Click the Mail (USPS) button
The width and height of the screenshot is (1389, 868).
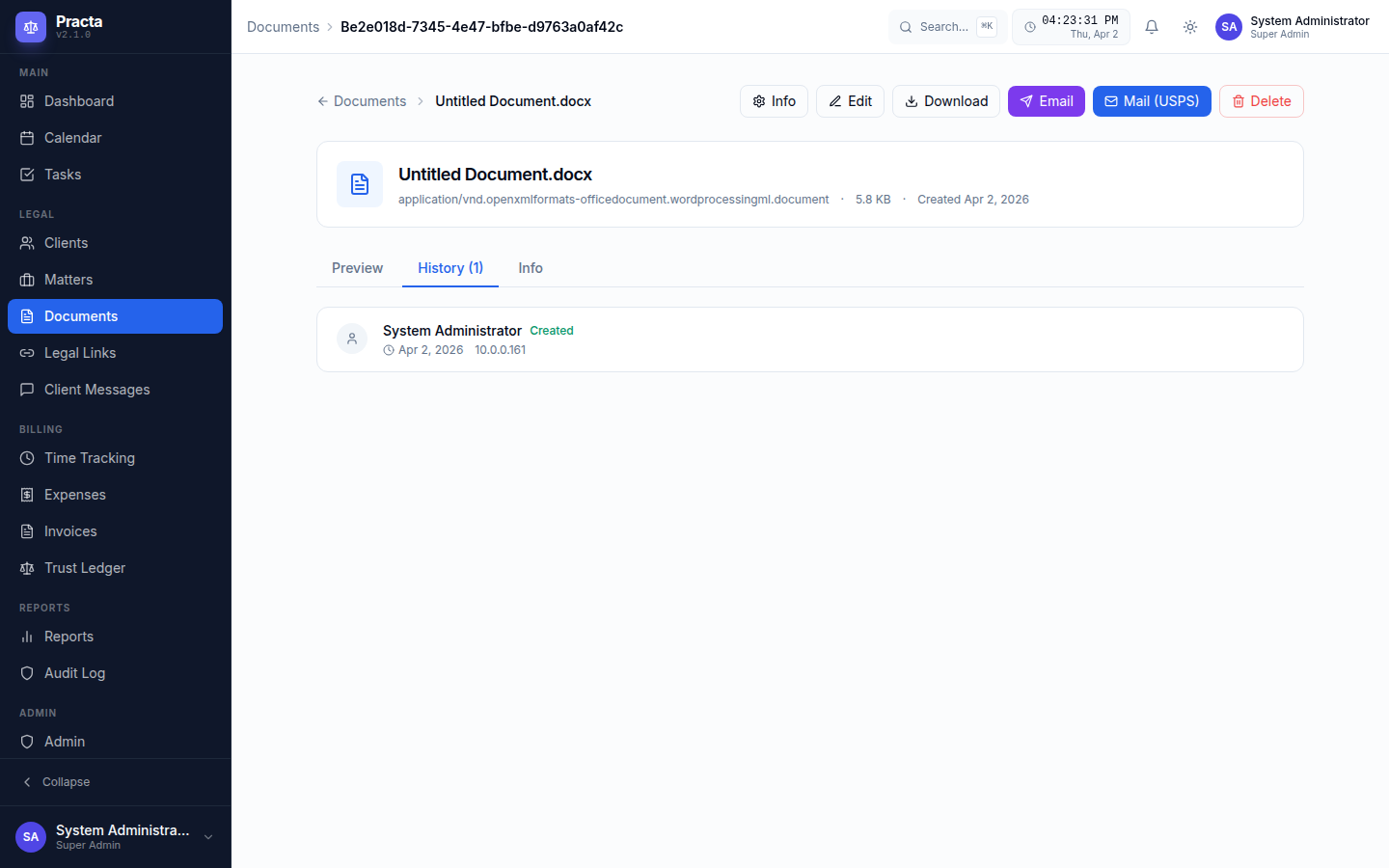(x=1152, y=100)
